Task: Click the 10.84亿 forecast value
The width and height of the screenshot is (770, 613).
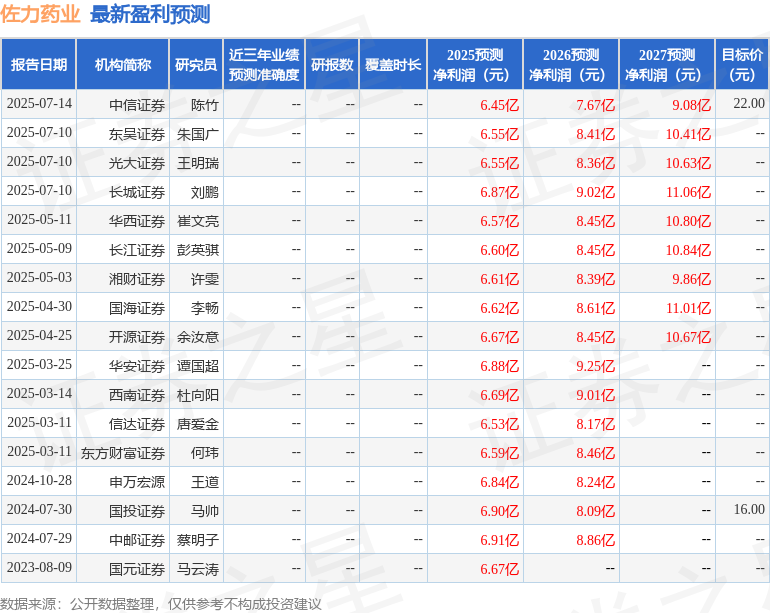Action: point(688,250)
